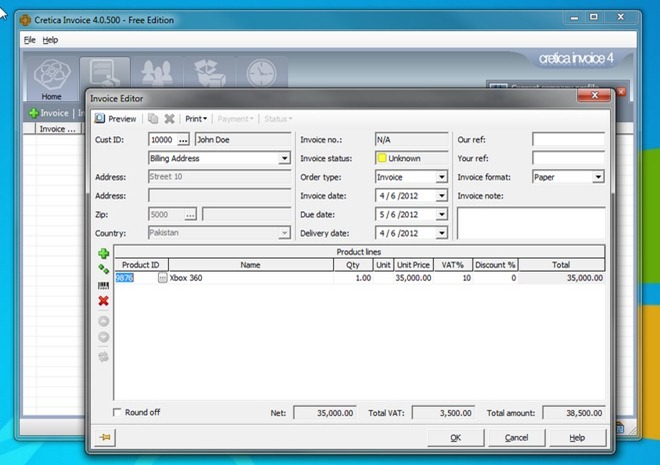Click the VAT cell showing 10
Screen dimensions: 660x465
coord(452,278)
